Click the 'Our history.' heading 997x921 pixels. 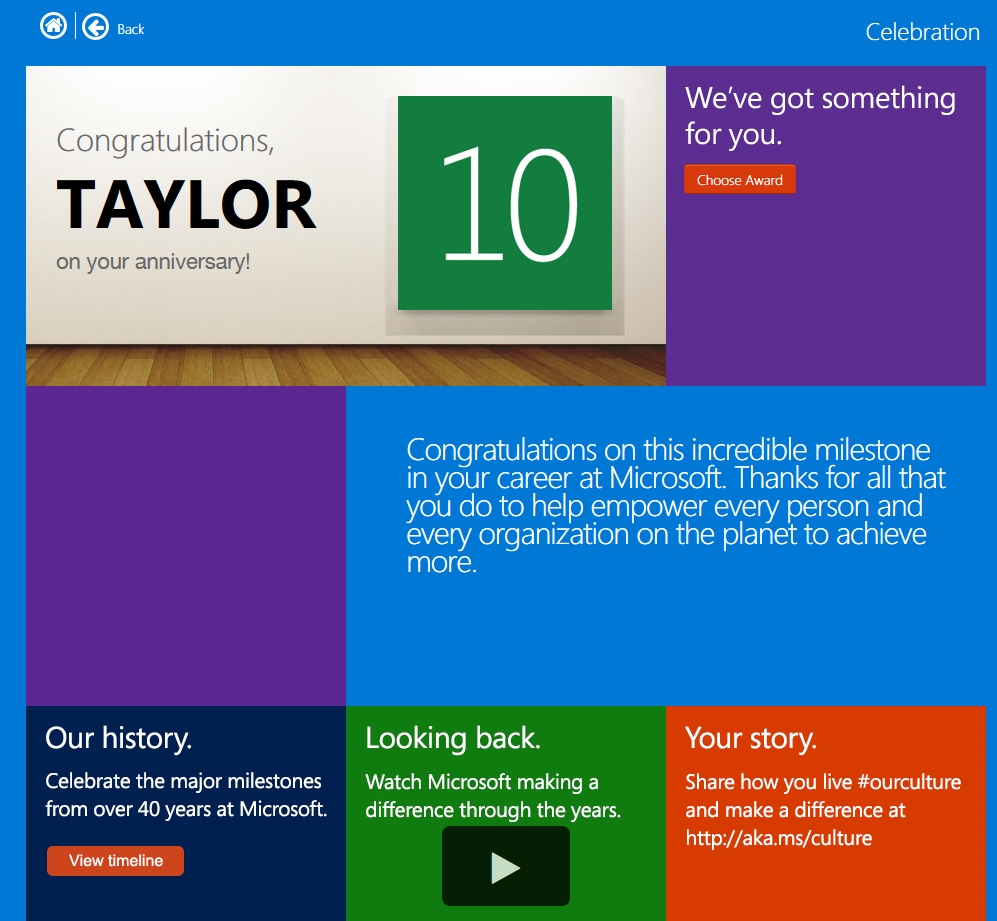(x=118, y=738)
